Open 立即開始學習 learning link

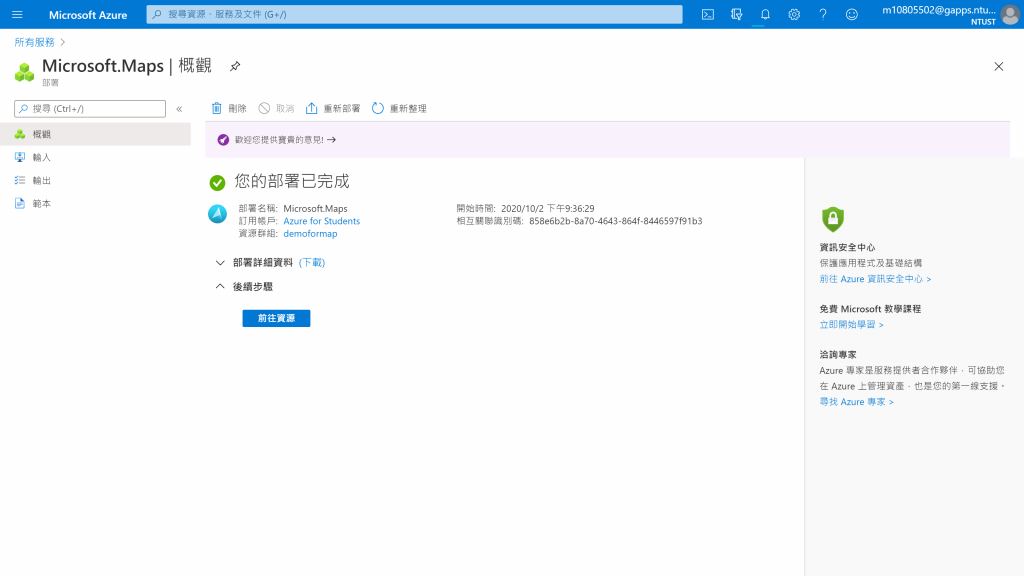(852, 325)
